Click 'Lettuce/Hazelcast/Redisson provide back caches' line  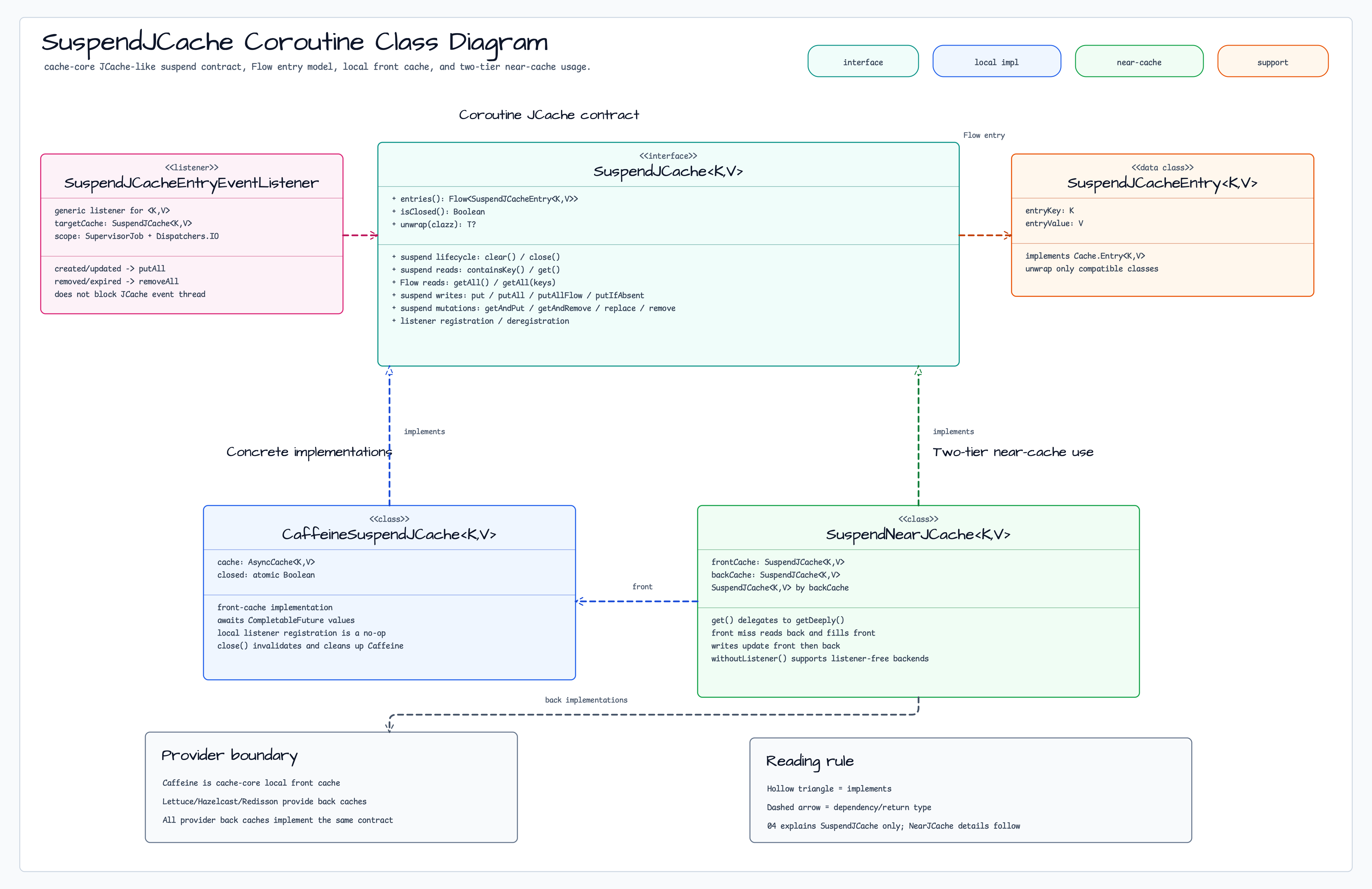click(x=264, y=802)
